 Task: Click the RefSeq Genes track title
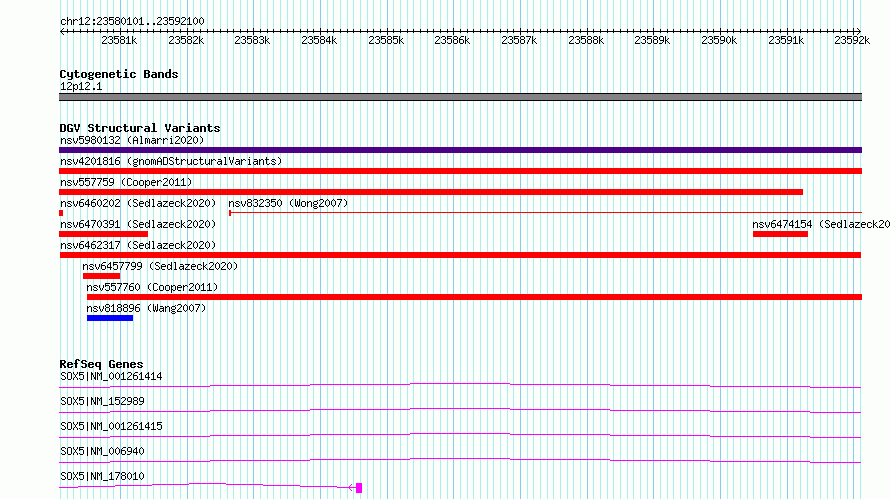(101, 364)
